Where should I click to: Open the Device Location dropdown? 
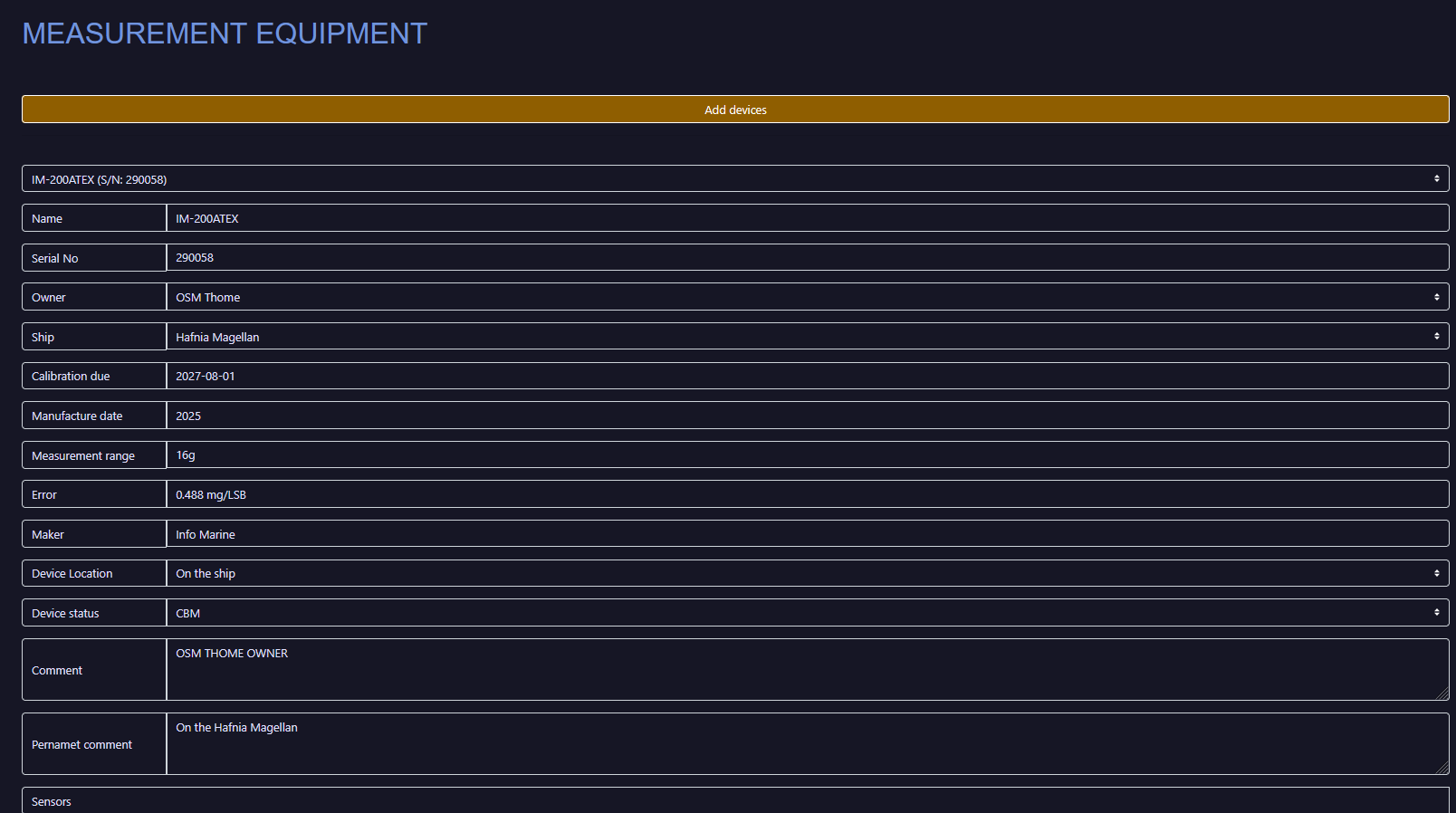click(x=806, y=573)
